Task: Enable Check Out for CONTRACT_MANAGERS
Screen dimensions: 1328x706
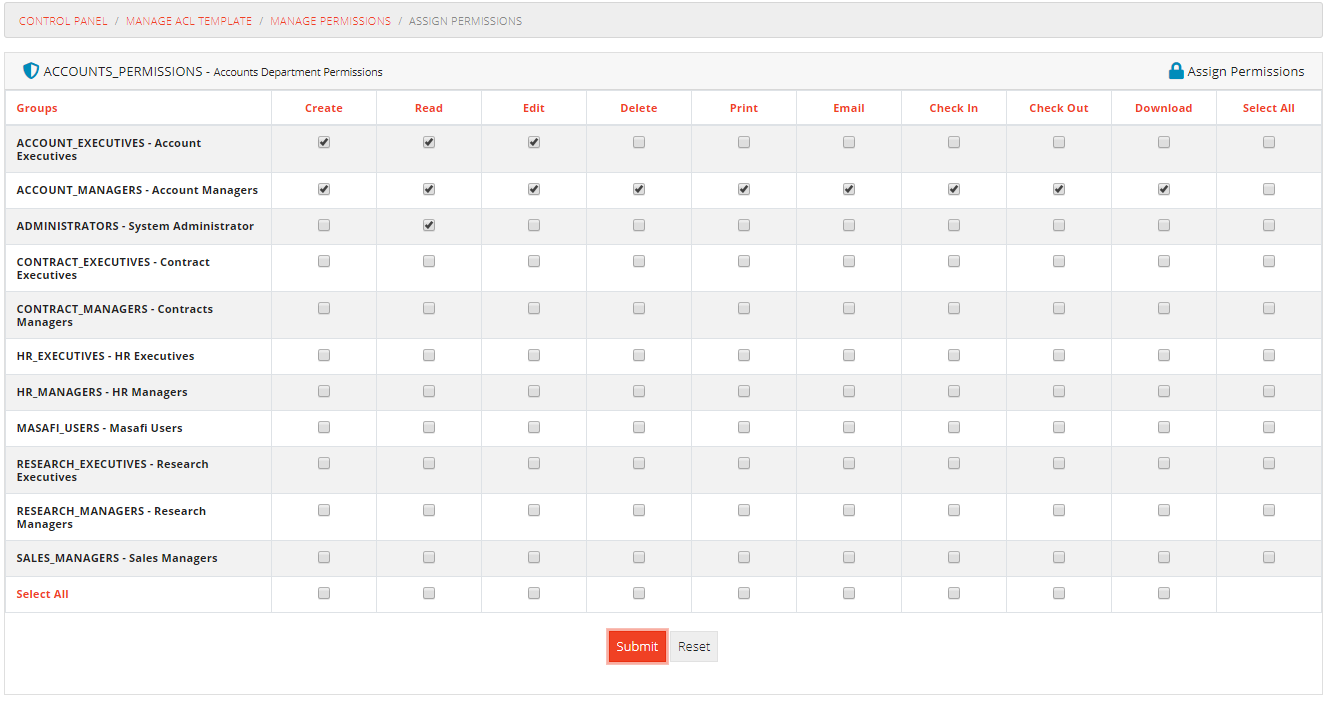Action: (1059, 309)
